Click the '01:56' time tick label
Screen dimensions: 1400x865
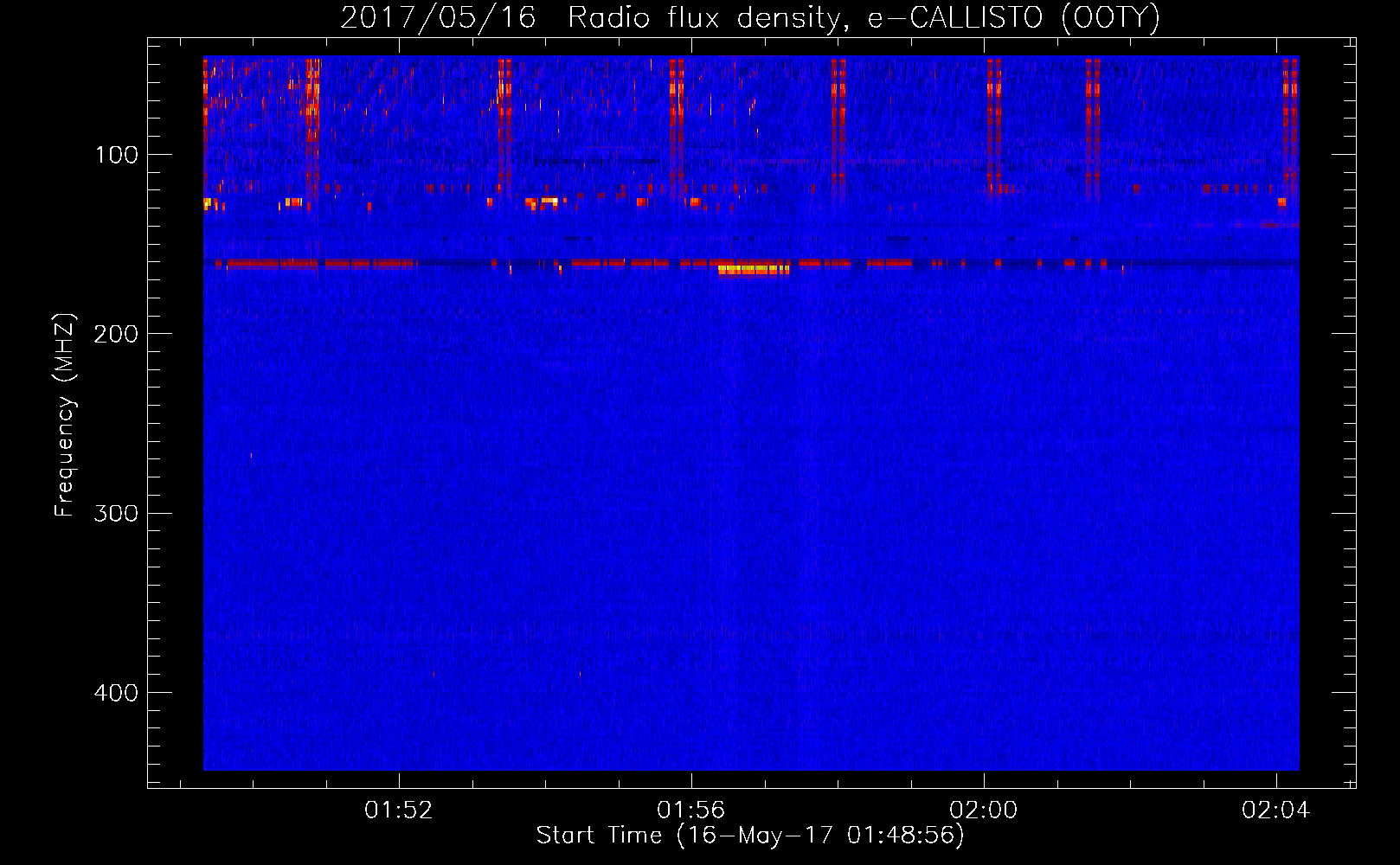pyautogui.click(x=690, y=811)
